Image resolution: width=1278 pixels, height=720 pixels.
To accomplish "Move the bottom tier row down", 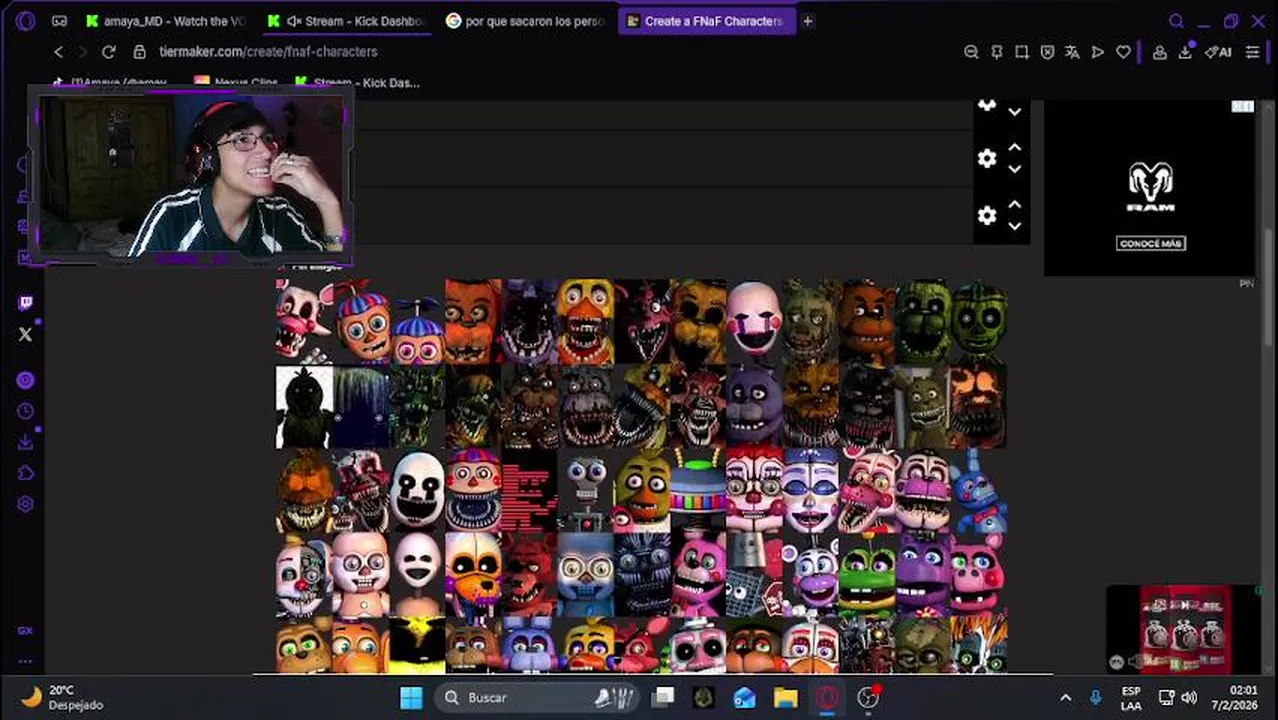I will (x=1014, y=226).
